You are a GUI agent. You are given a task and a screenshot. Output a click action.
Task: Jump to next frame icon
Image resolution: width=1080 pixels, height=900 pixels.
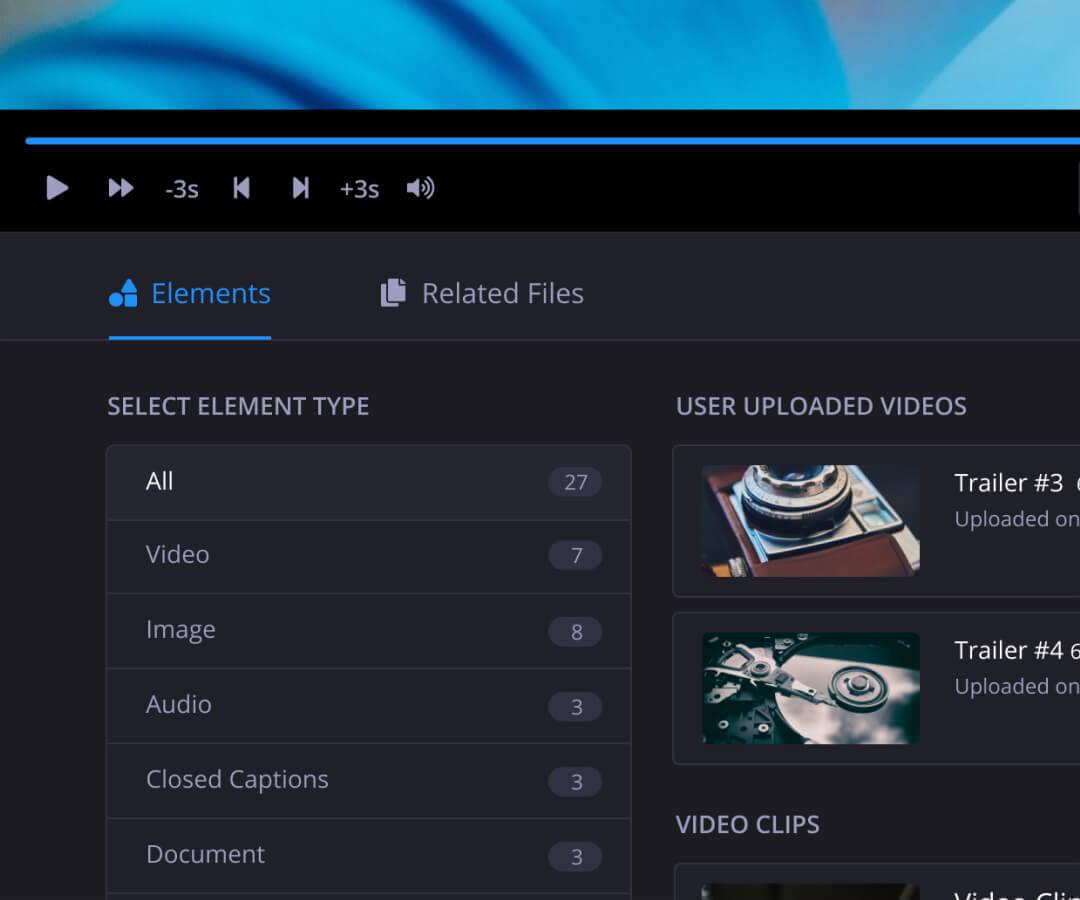point(301,188)
